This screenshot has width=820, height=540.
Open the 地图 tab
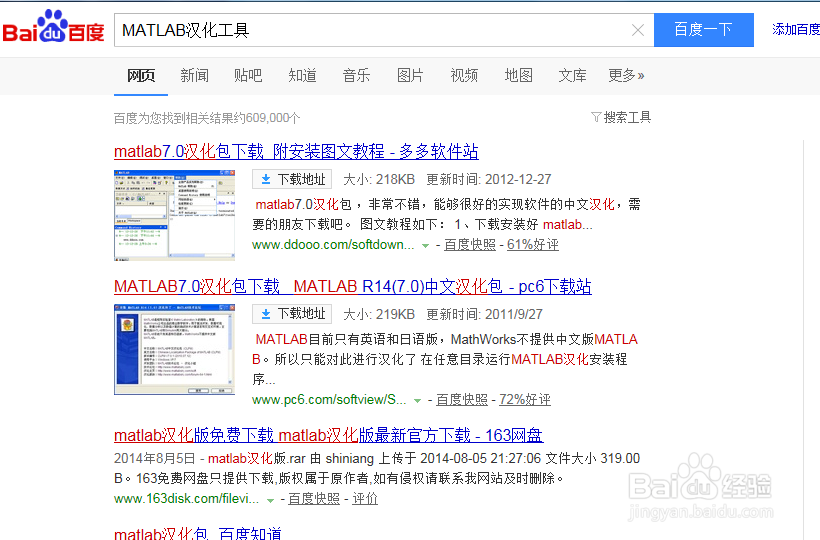518,76
